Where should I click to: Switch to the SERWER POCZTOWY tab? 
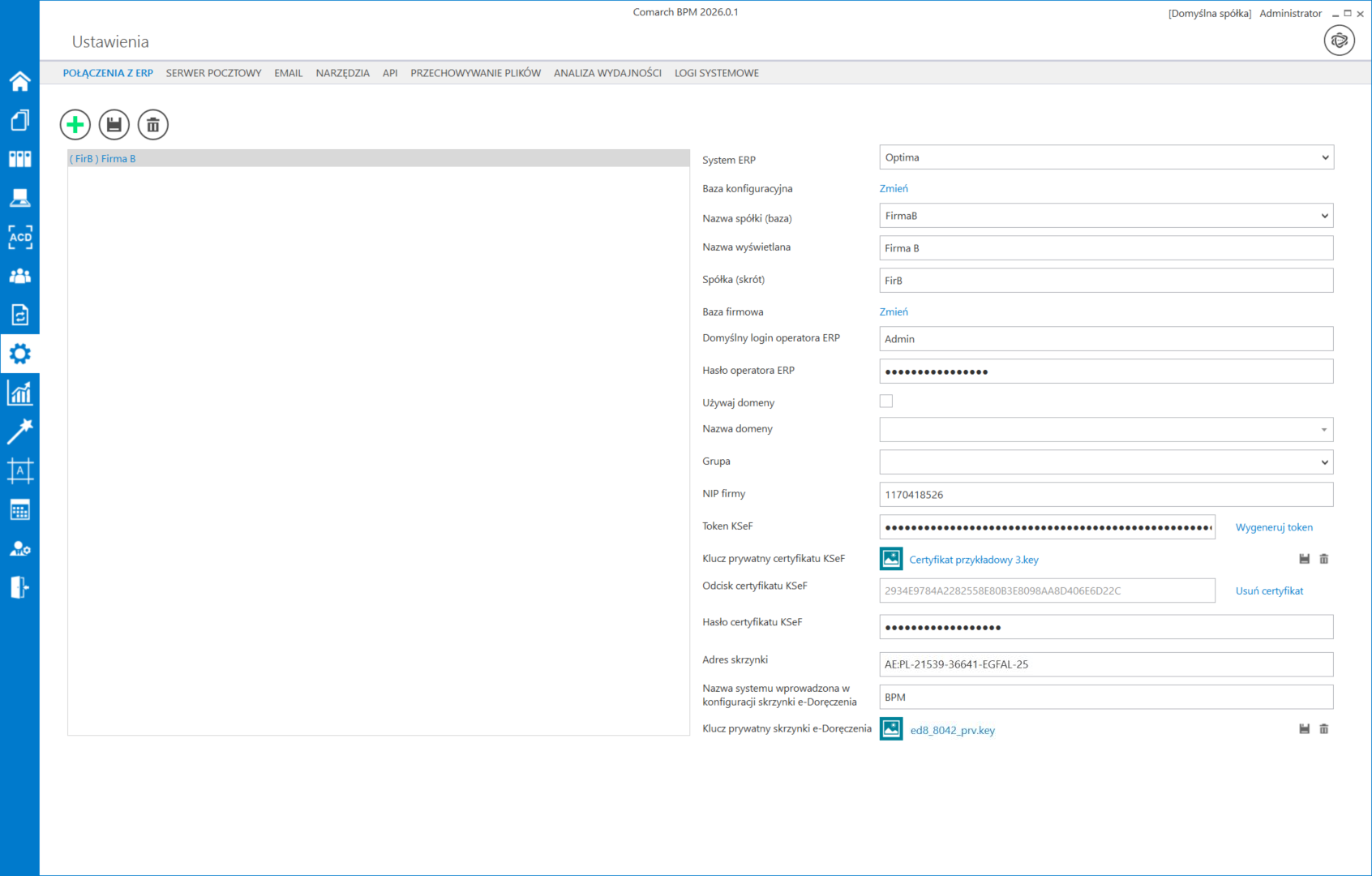tap(213, 73)
